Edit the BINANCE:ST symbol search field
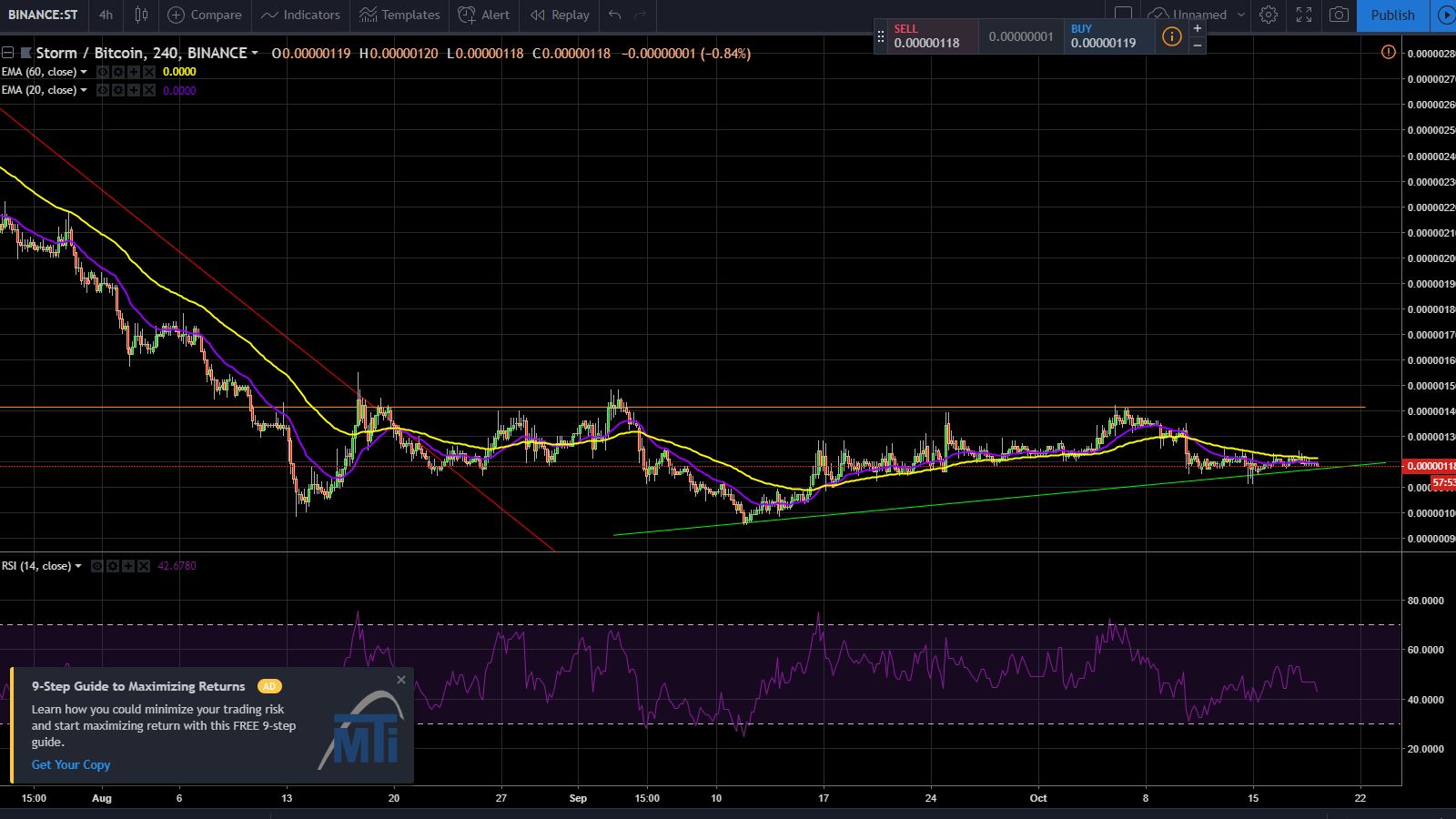 44,15
